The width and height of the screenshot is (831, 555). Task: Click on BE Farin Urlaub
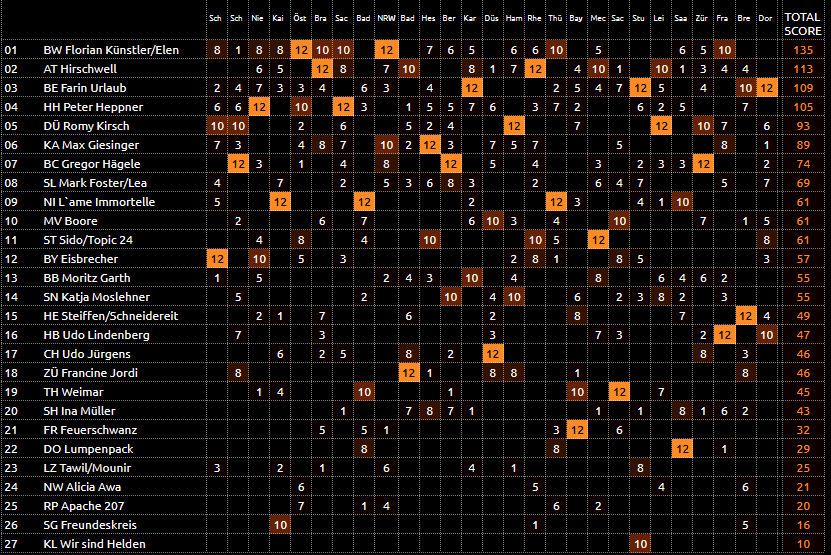tap(85, 88)
